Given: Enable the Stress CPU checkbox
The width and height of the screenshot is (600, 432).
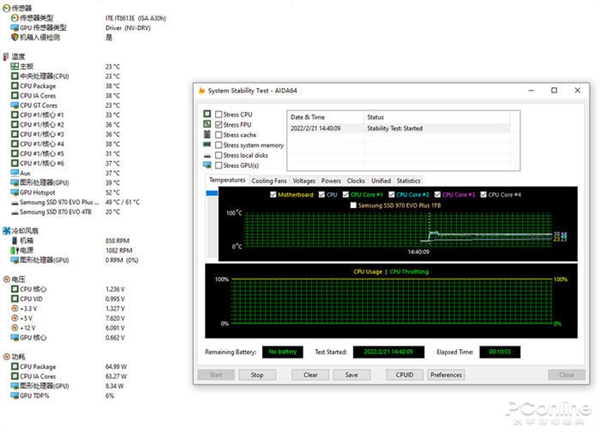Looking at the screenshot, I should 218,114.
